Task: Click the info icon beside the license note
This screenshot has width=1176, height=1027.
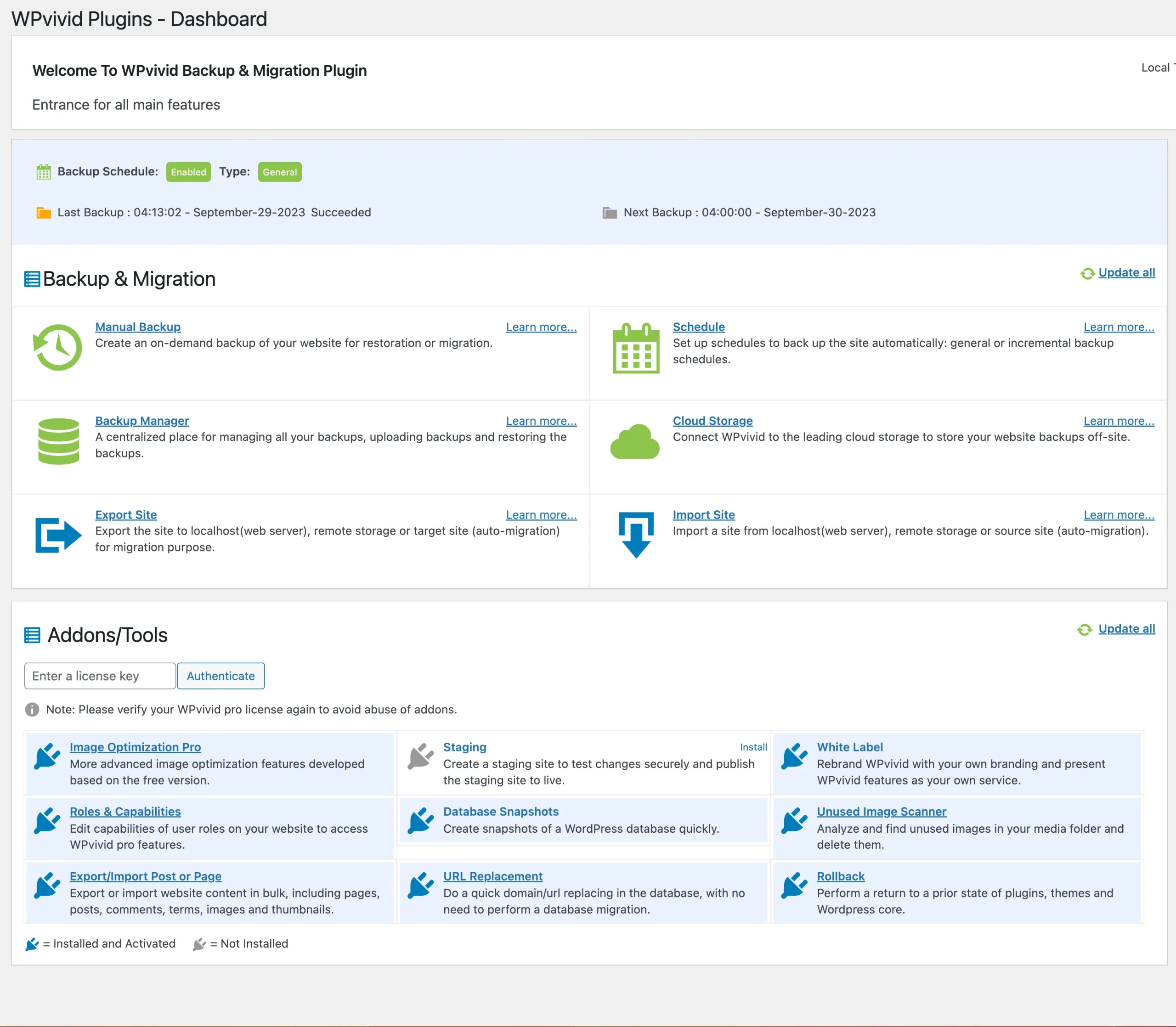Action: 32,710
